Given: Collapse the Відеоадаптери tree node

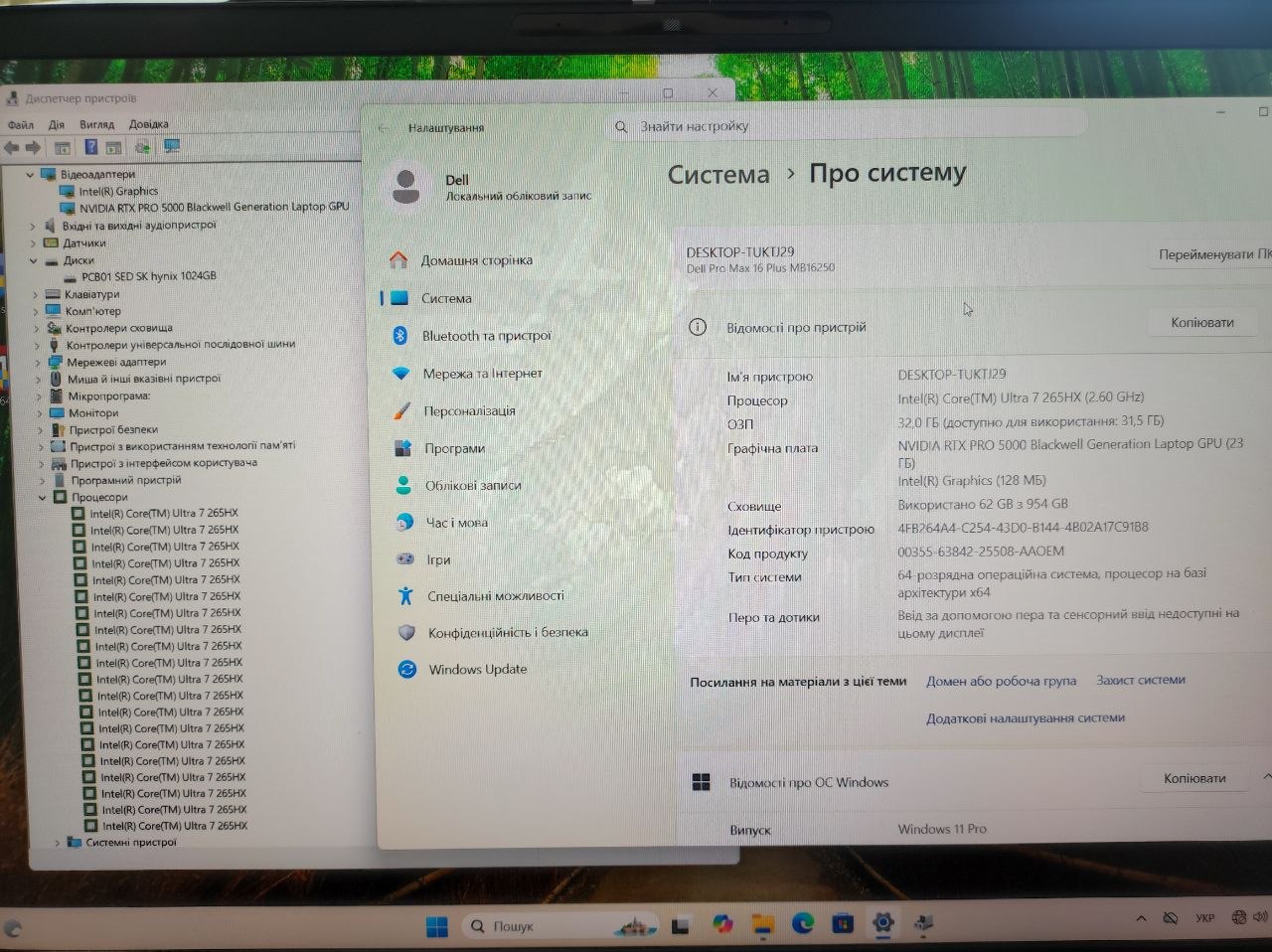Looking at the screenshot, I should 30,174.
